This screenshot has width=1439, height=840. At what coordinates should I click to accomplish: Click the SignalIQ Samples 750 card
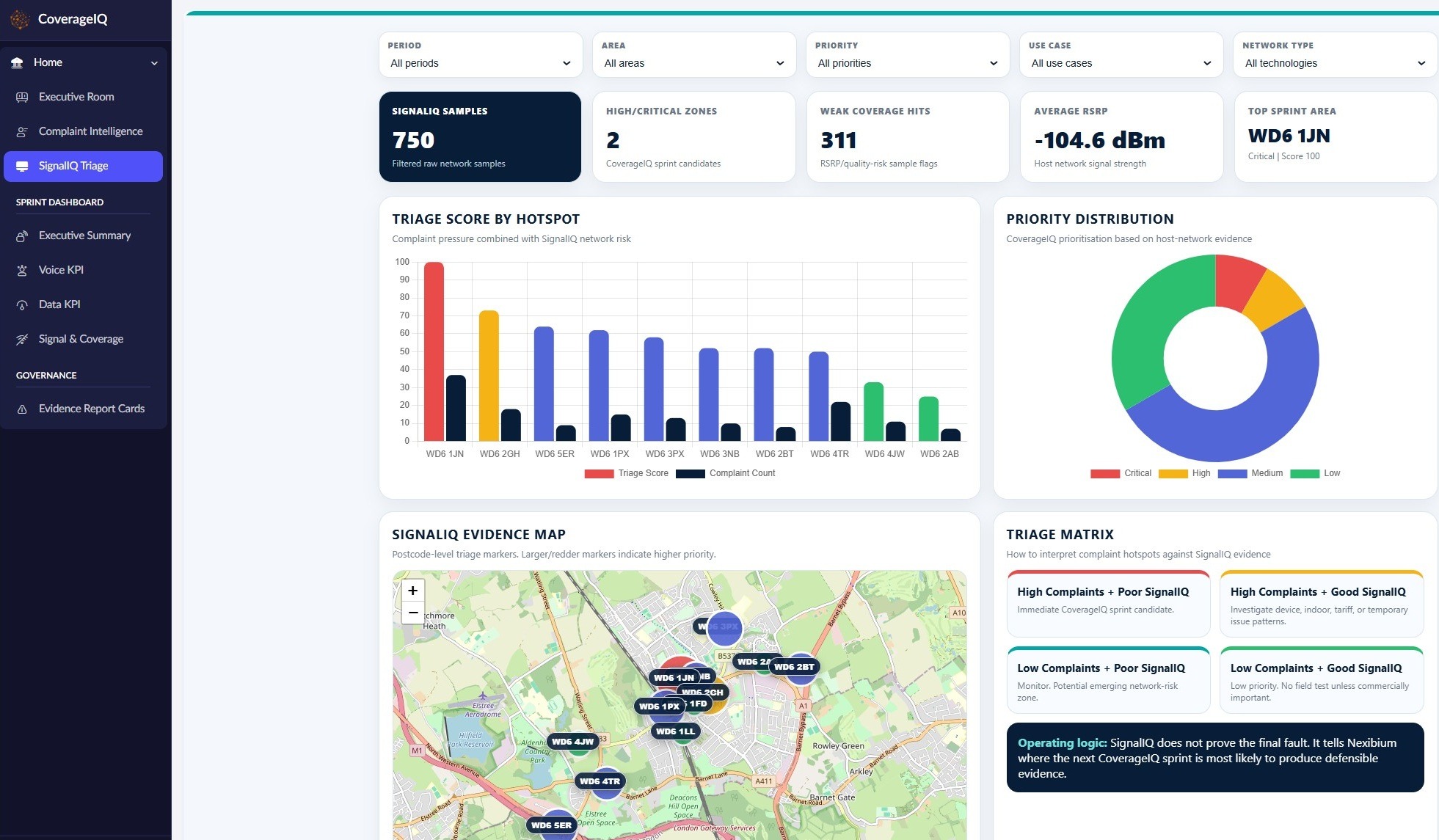tap(480, 136)
